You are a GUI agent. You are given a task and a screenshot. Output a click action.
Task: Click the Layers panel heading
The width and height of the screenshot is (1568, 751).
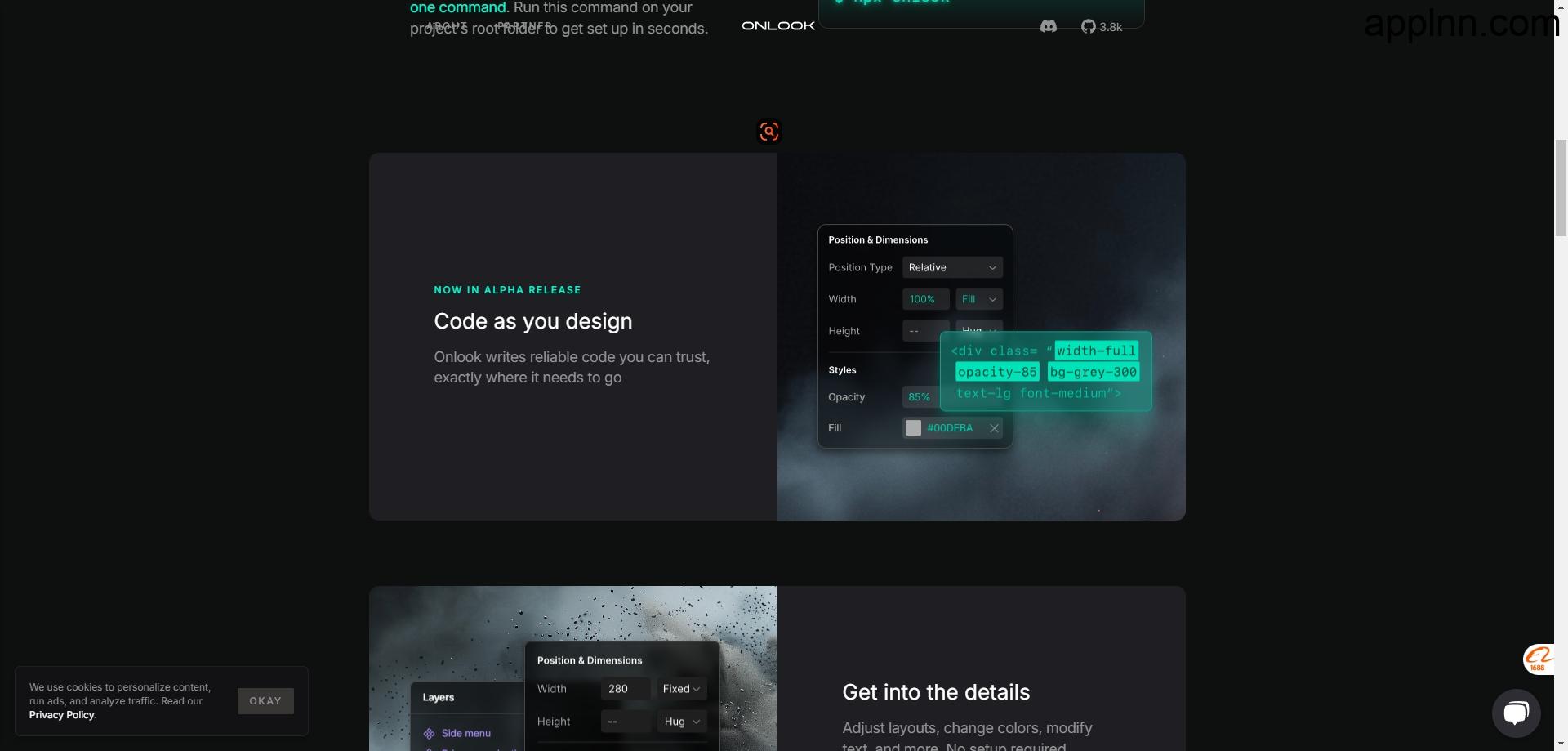point(439,698)
